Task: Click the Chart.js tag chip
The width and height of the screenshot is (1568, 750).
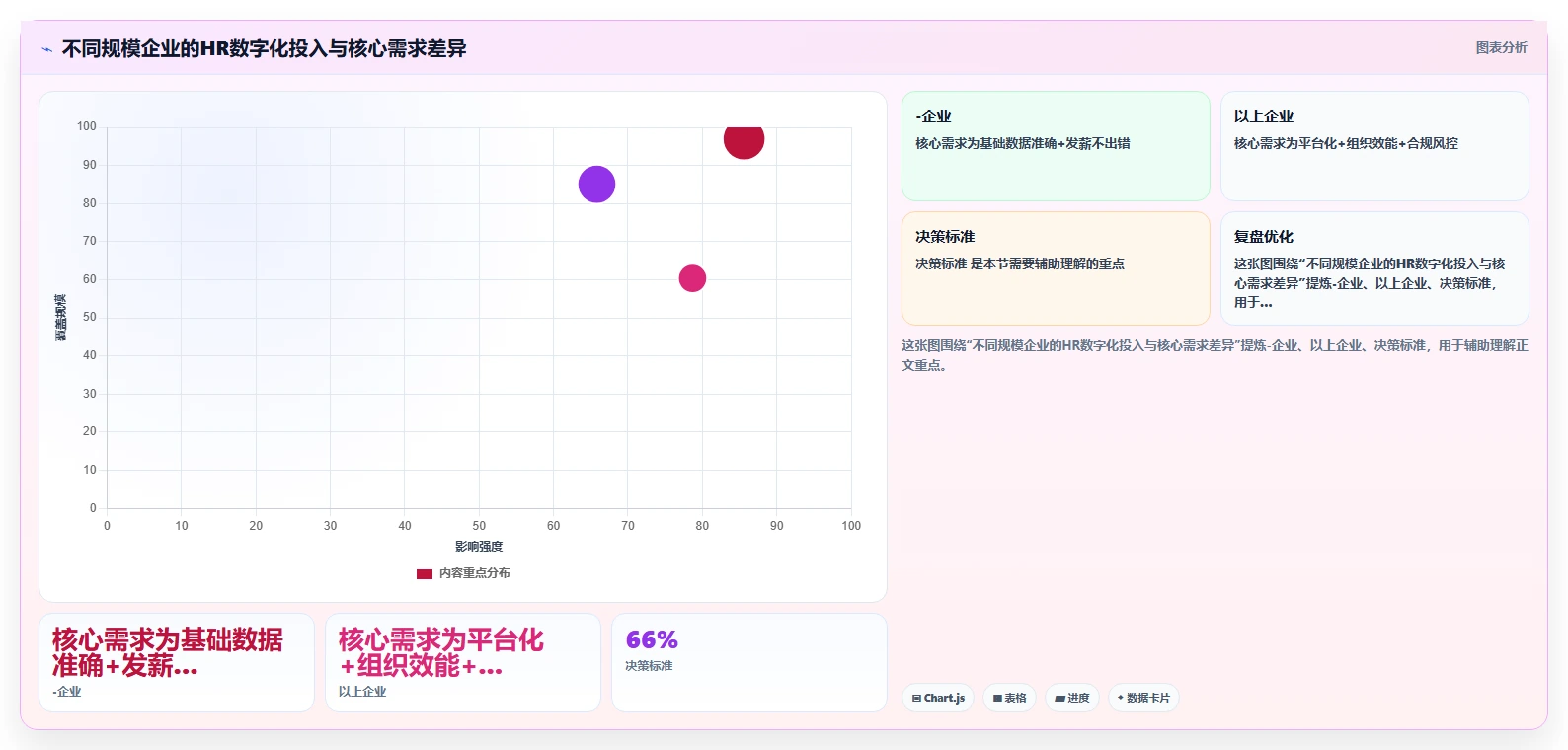Action: tap(938, 698)
